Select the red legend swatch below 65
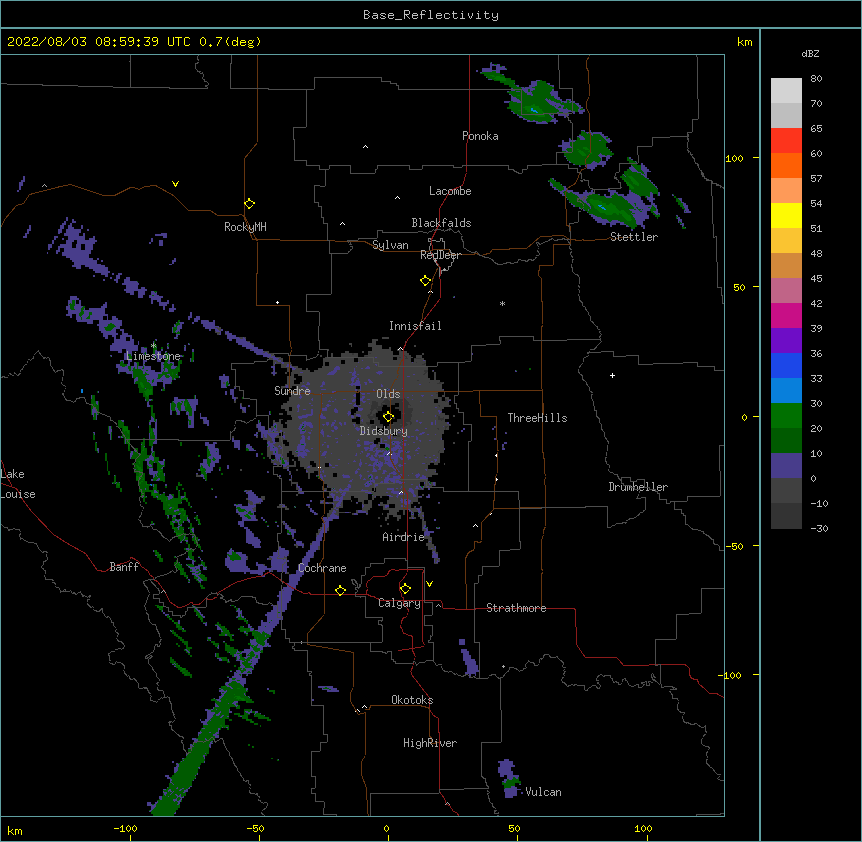The width and height of the screenshot is (862, 842). pyautogui.click(x=786, y=140)
